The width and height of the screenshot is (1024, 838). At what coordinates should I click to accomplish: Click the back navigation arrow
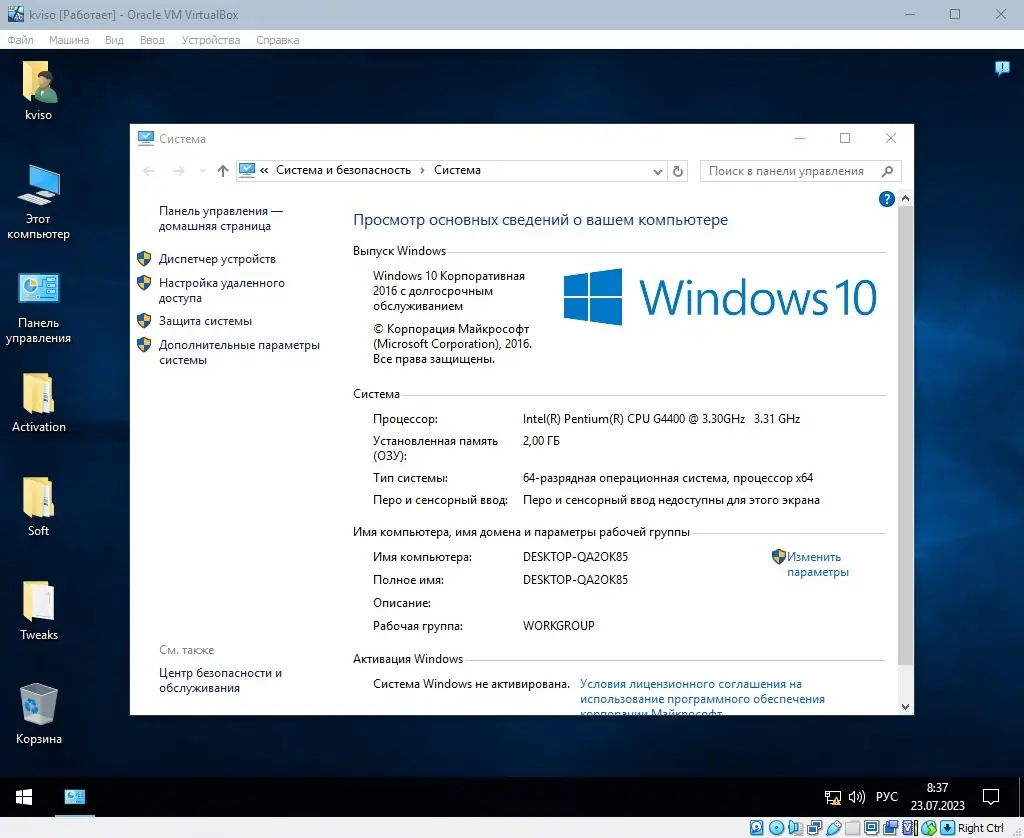tap(150, 171)
